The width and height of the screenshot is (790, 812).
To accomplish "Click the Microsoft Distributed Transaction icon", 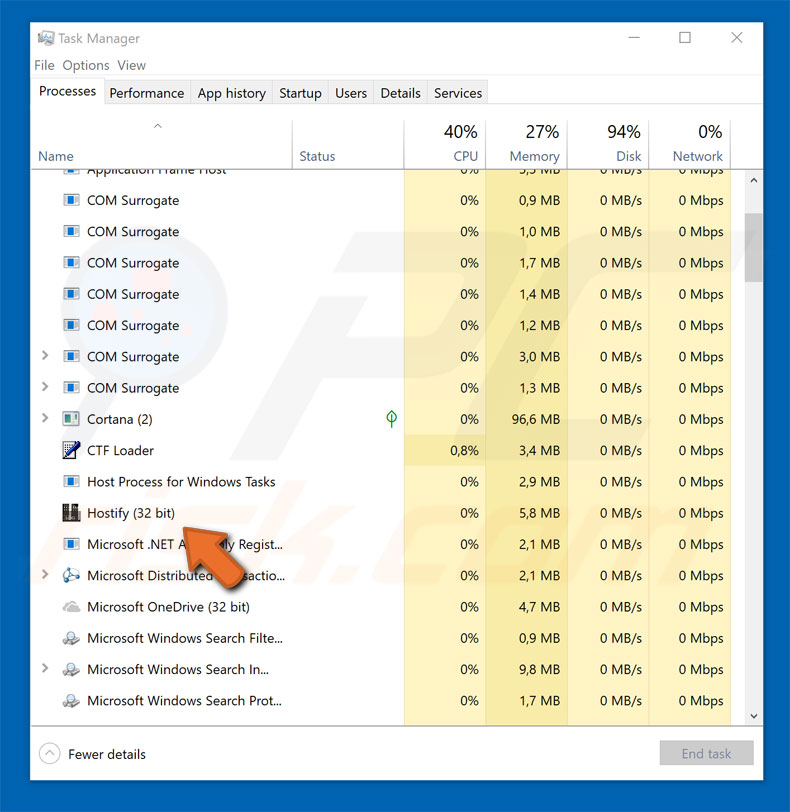I will click(x=71, y=575).
